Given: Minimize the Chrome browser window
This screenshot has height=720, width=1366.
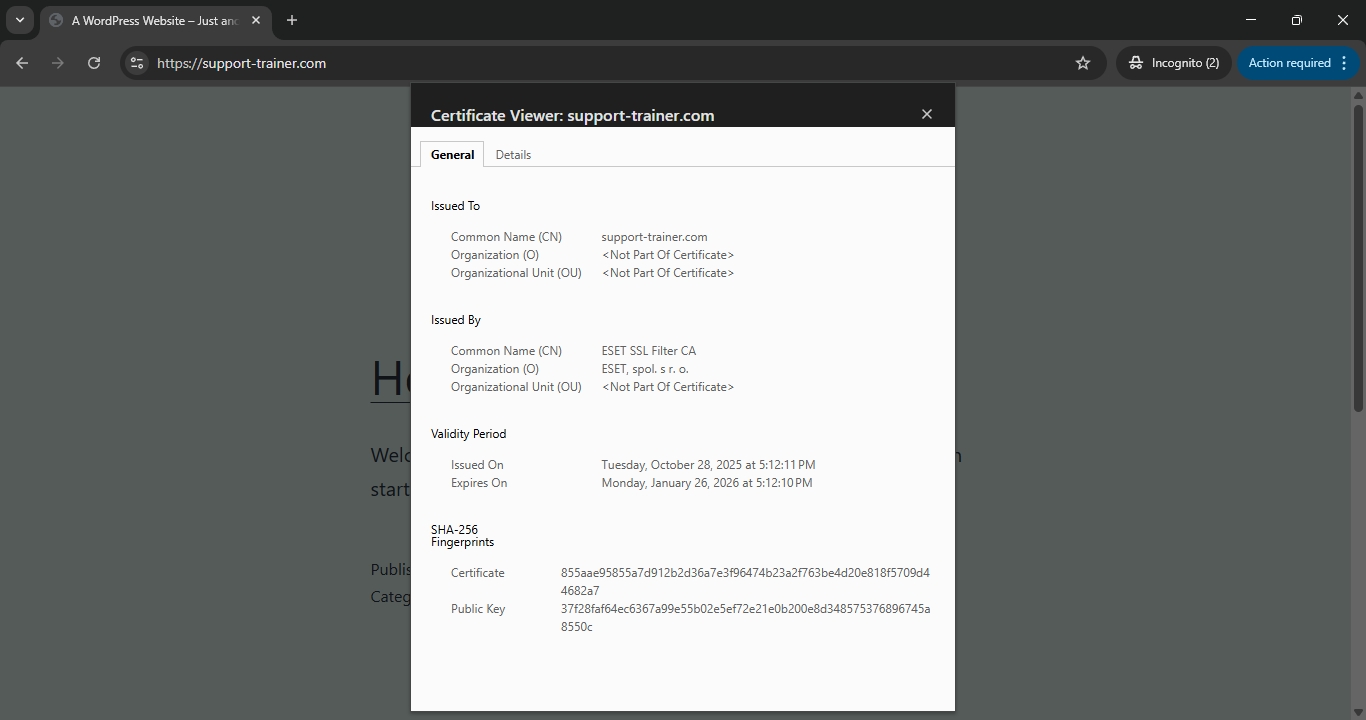Looking at the screenshot, I should (x=1251, y=20).
